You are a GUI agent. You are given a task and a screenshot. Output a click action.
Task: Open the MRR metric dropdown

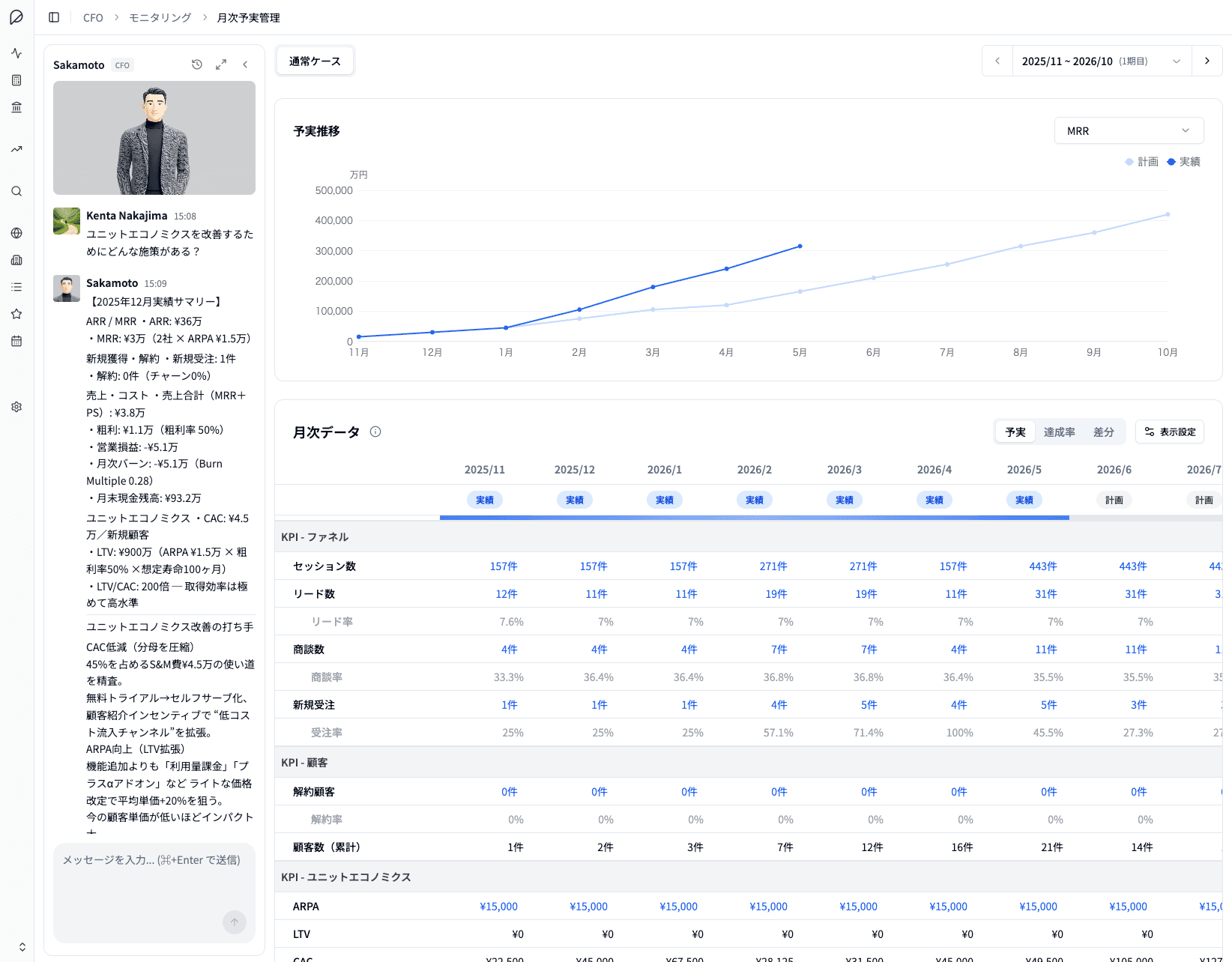1129,130
